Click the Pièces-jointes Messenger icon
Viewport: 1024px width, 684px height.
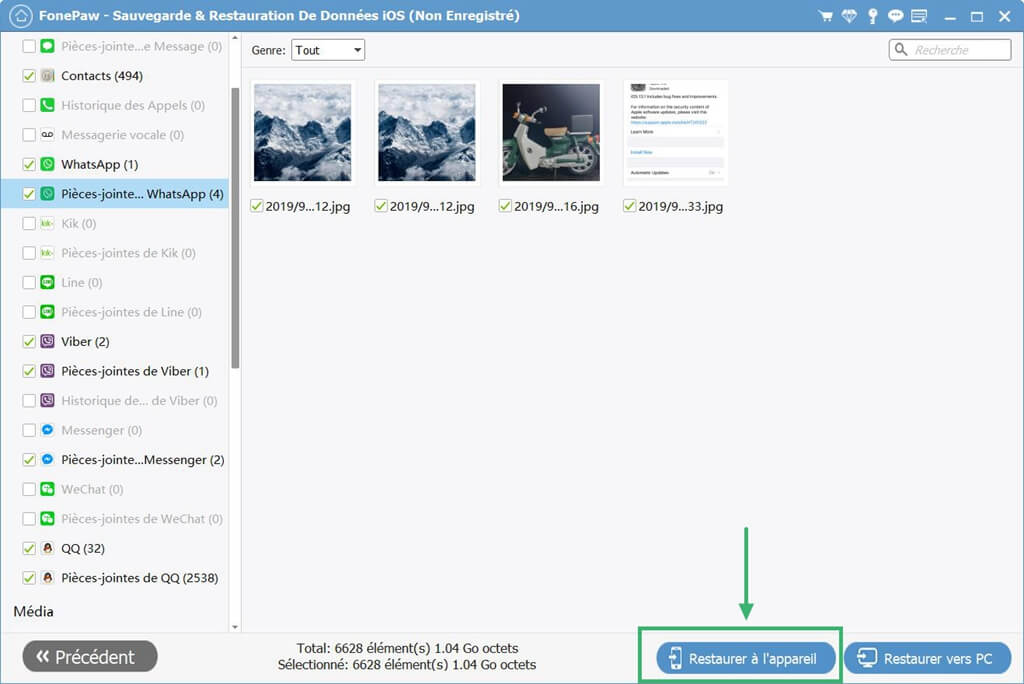(48, 459)
